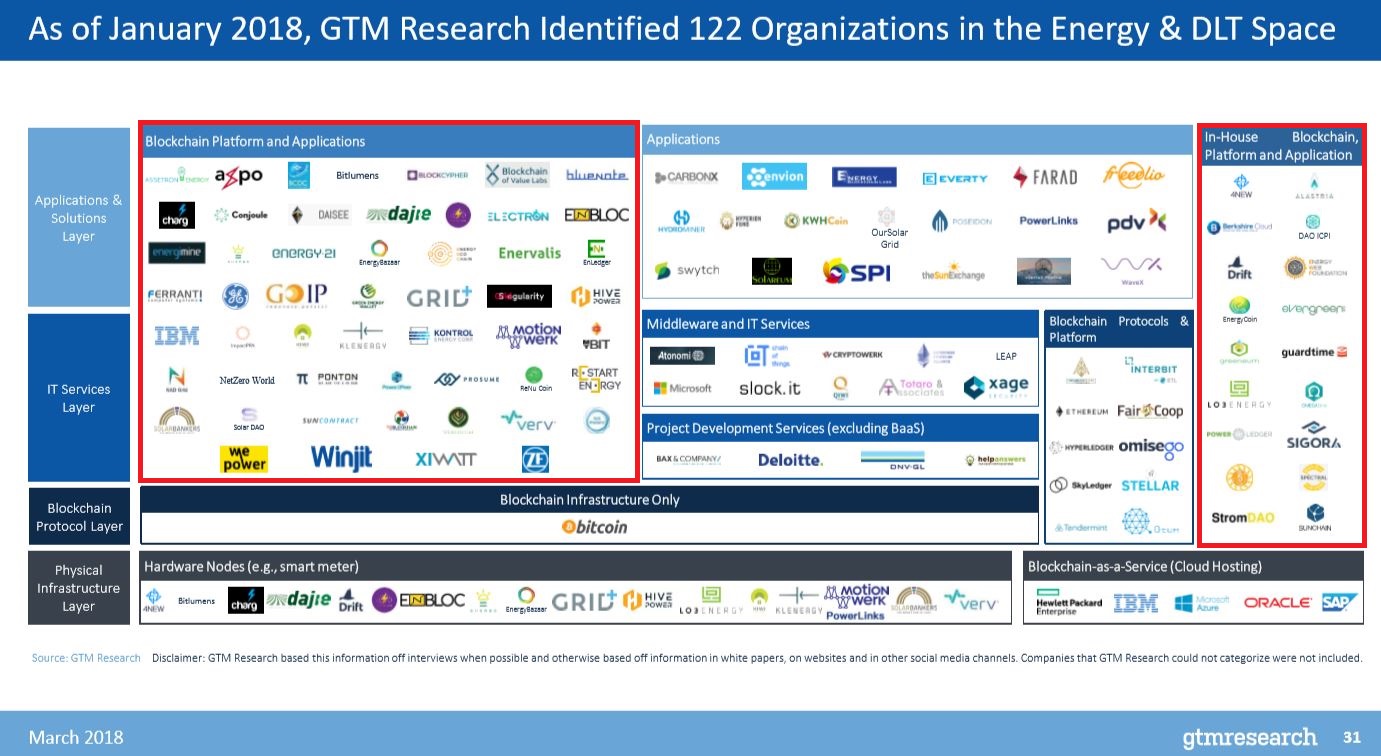Click the XIWATT logo

coord(445,459)
